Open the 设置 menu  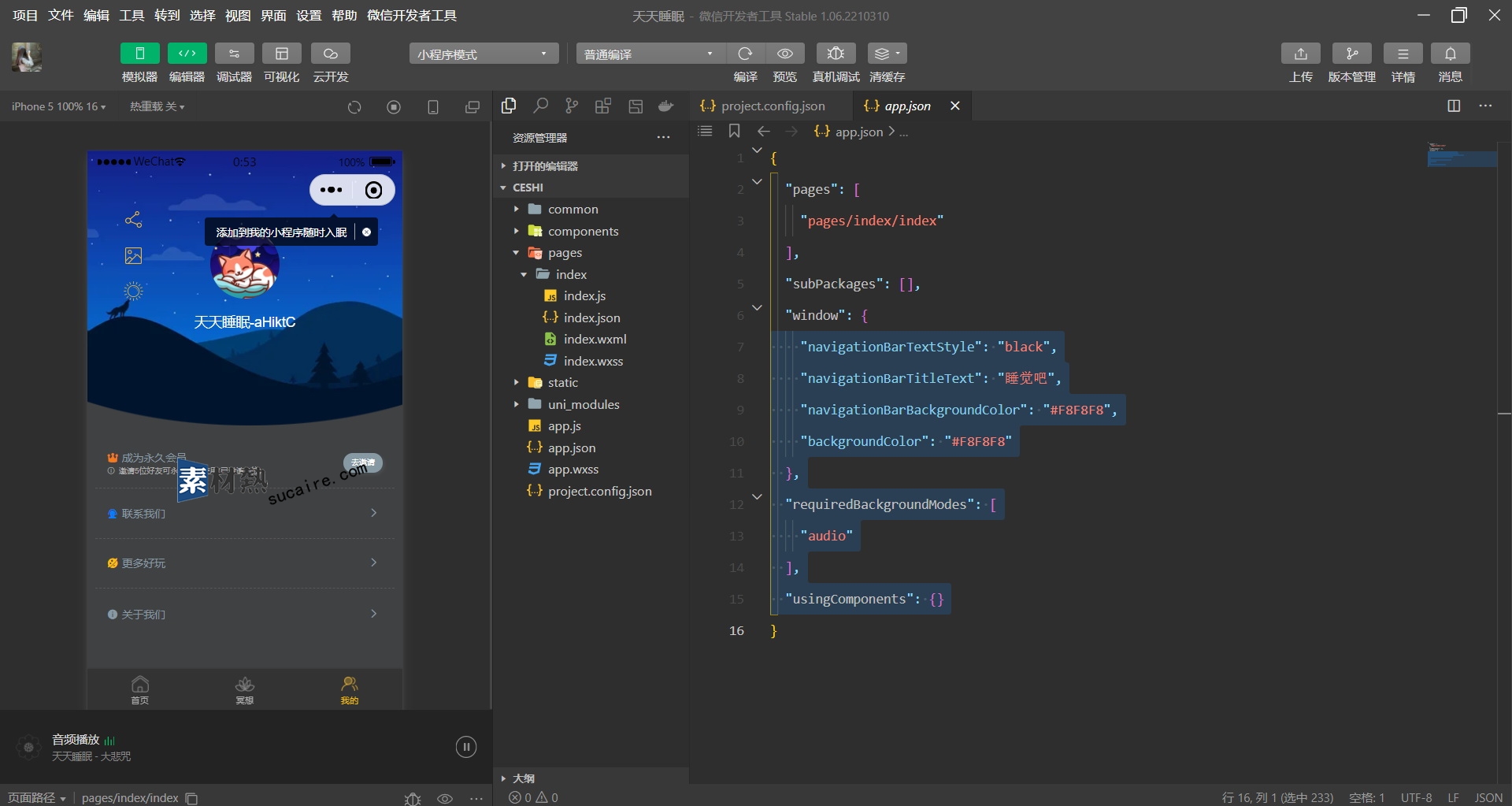(309, 15)
